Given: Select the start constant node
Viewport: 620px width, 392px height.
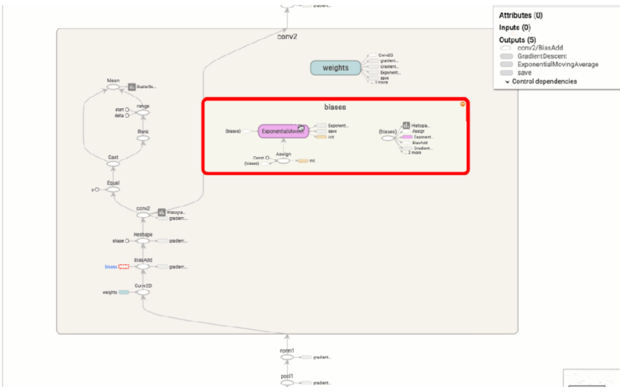Looking at the screenshot, I should click(x=127, y=110).
